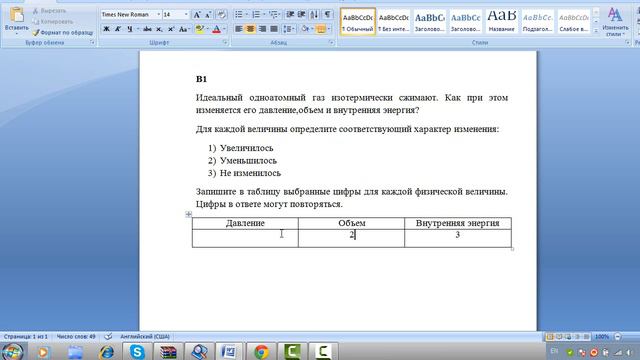Open the Font group dialog launcher
The width and height of the screenshot is (640, 360).
(x=225, y=42)
